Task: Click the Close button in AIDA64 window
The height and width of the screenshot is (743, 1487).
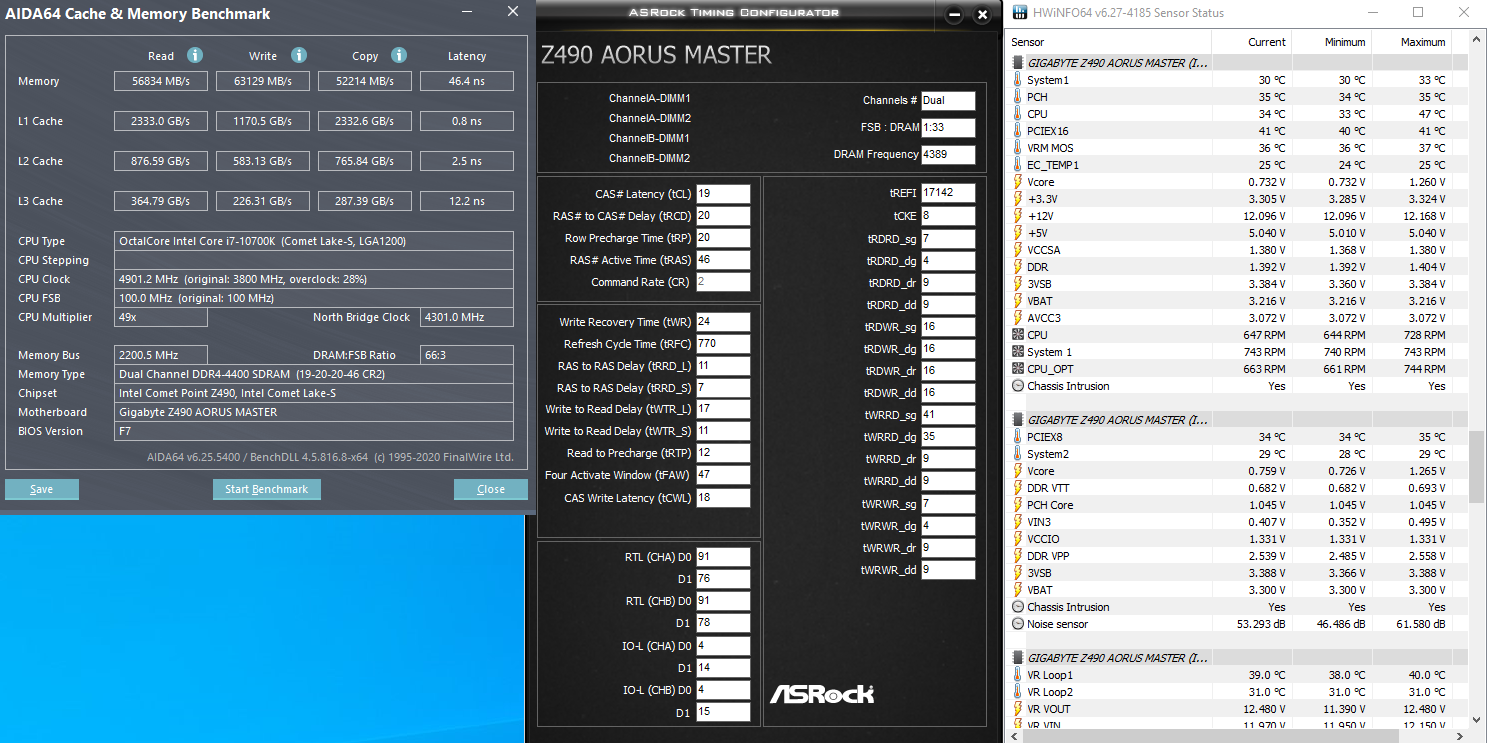Action: (x=491, y=489)
